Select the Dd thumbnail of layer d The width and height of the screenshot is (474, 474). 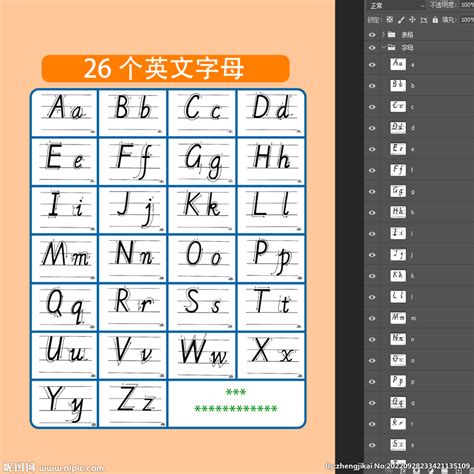[x=398, y=127]
